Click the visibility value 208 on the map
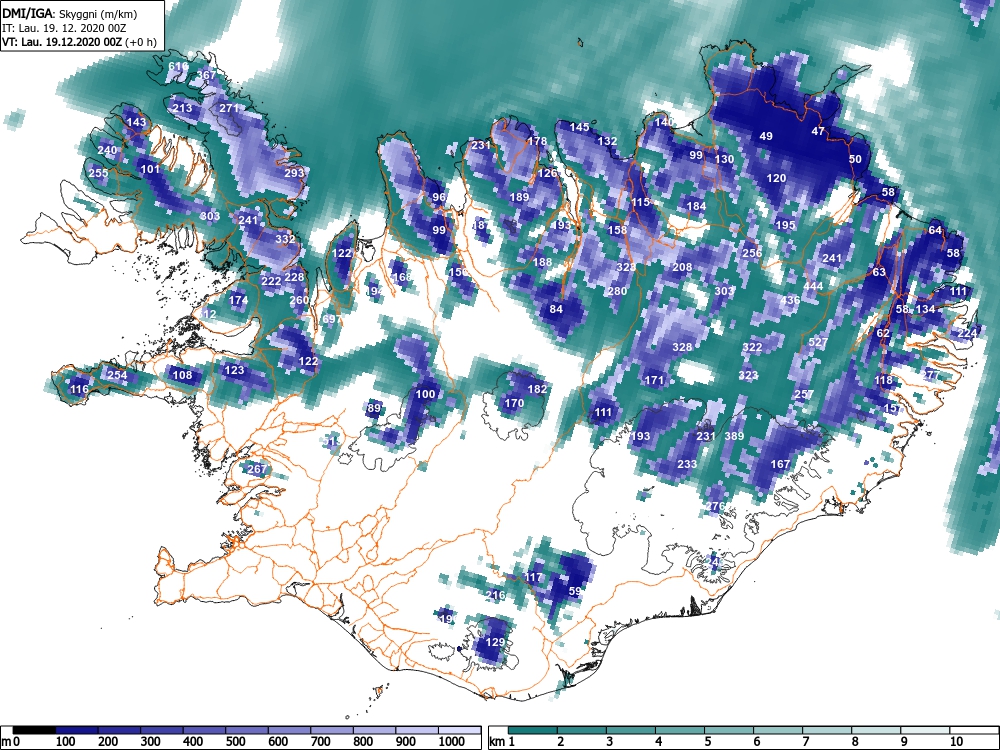Viewport: 1000px width, 750px height. click(x=682, y=267)
